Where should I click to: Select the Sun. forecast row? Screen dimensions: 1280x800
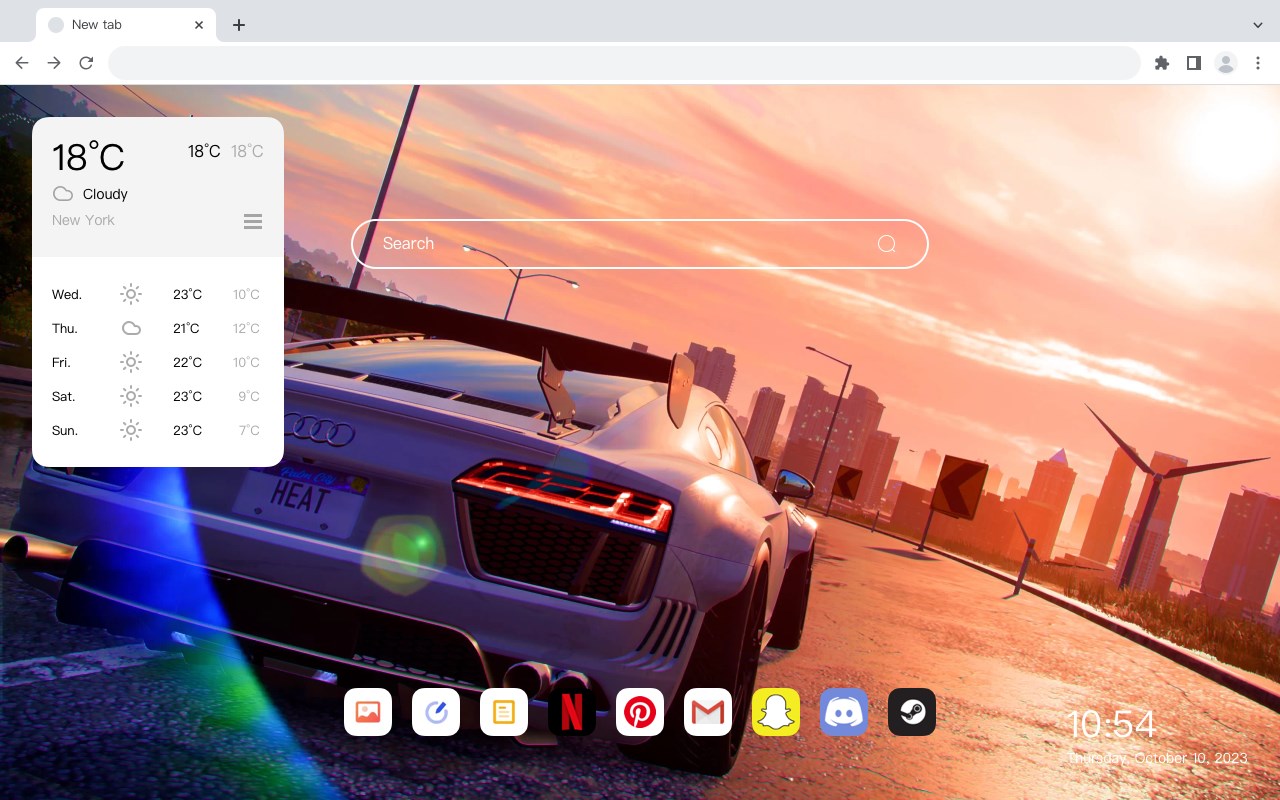point(158,430)
